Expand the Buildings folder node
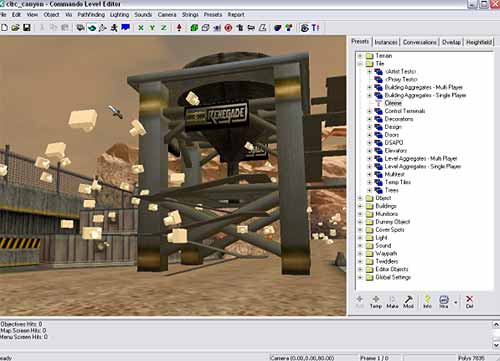This screenshot has height=361, width=500. coord(360,206)
